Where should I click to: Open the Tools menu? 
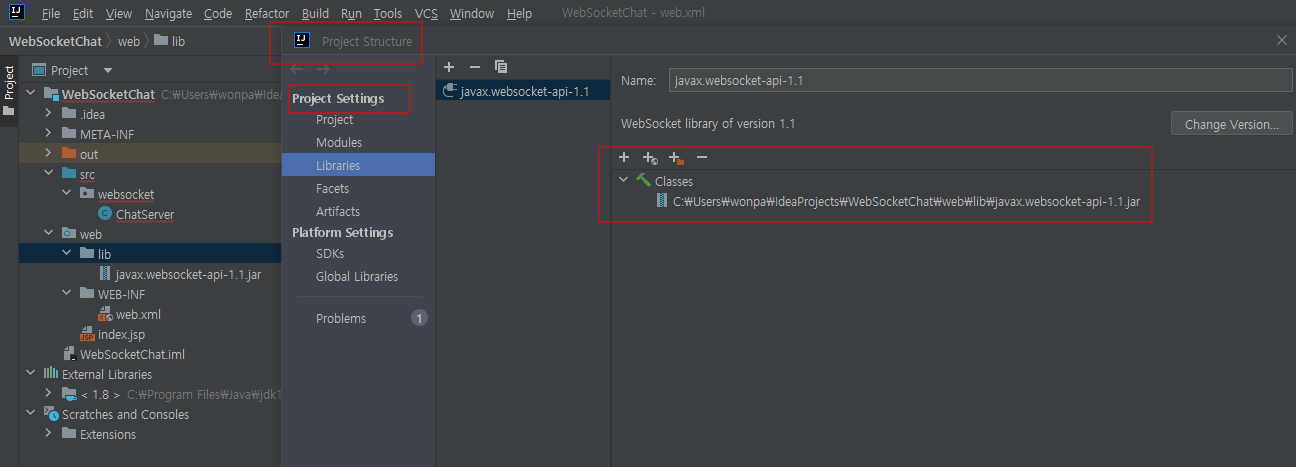(x=388, y=14)
